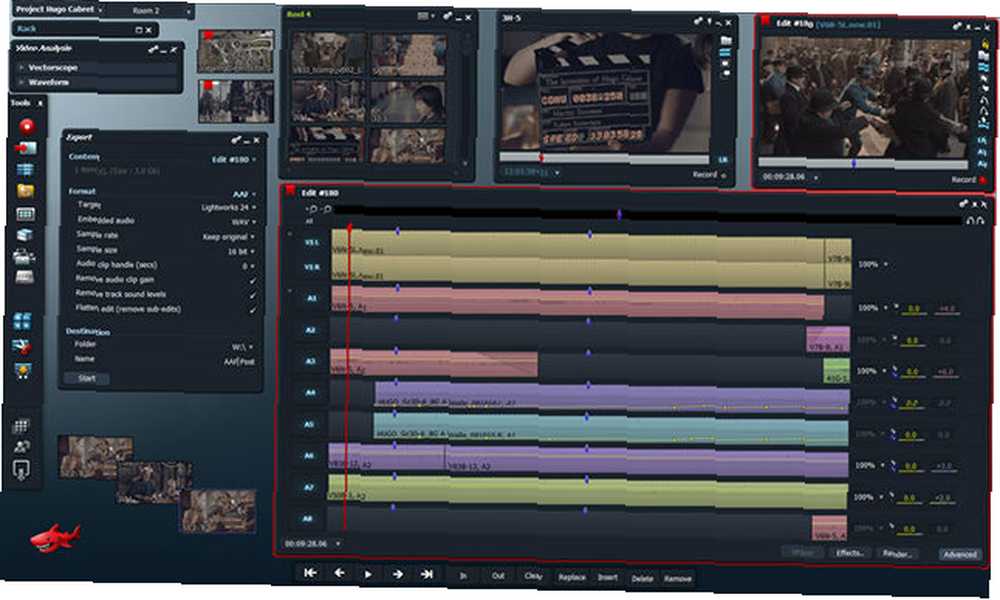Click the Insert button
This screenshot has width=1000, height=600.
click(x=608, y=578)
